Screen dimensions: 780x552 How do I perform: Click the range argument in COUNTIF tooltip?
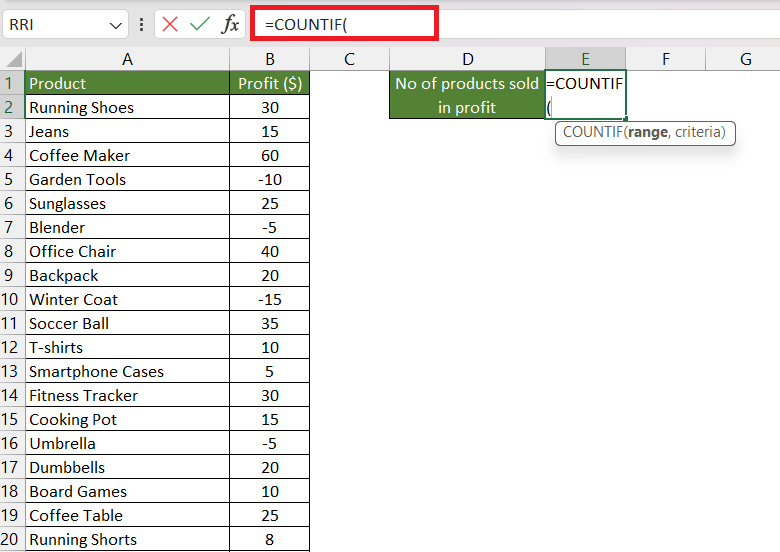pyautogui.click(x=648, y=132)
